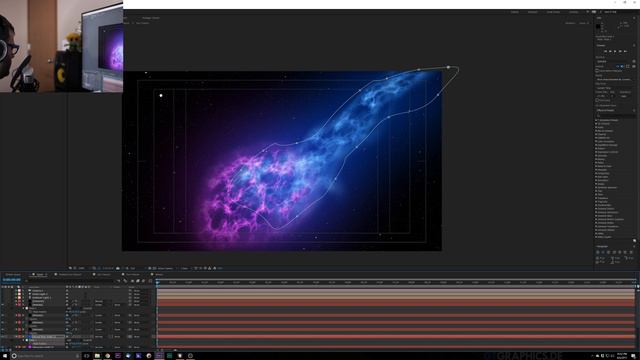Open the preview shortcut dropdown
Viewport: 640px width, 360px height.
613,61
